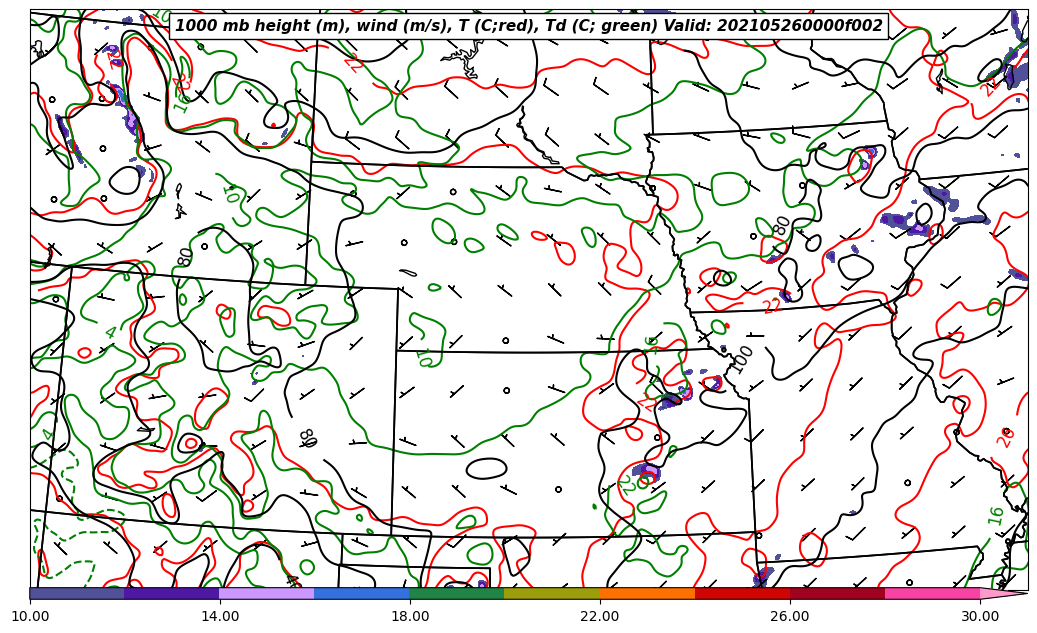Click the pale pink colorbar arrow tip
This screenshot has width=1037, height=633.
point(1003,593)
